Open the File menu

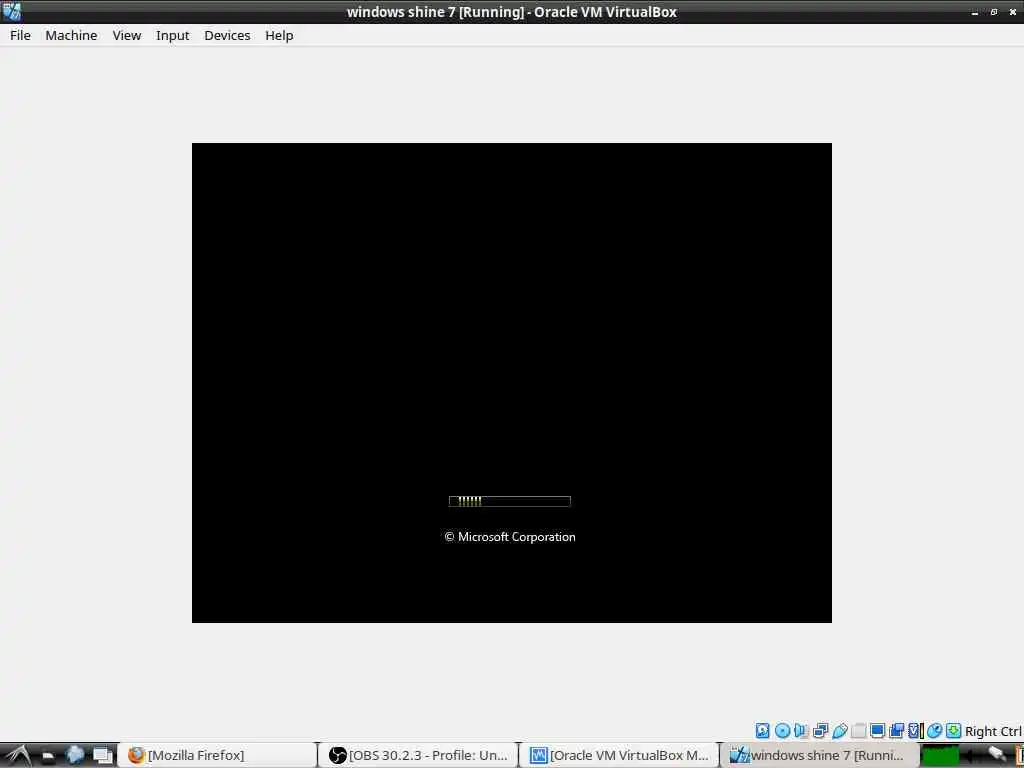pos(20,35)
